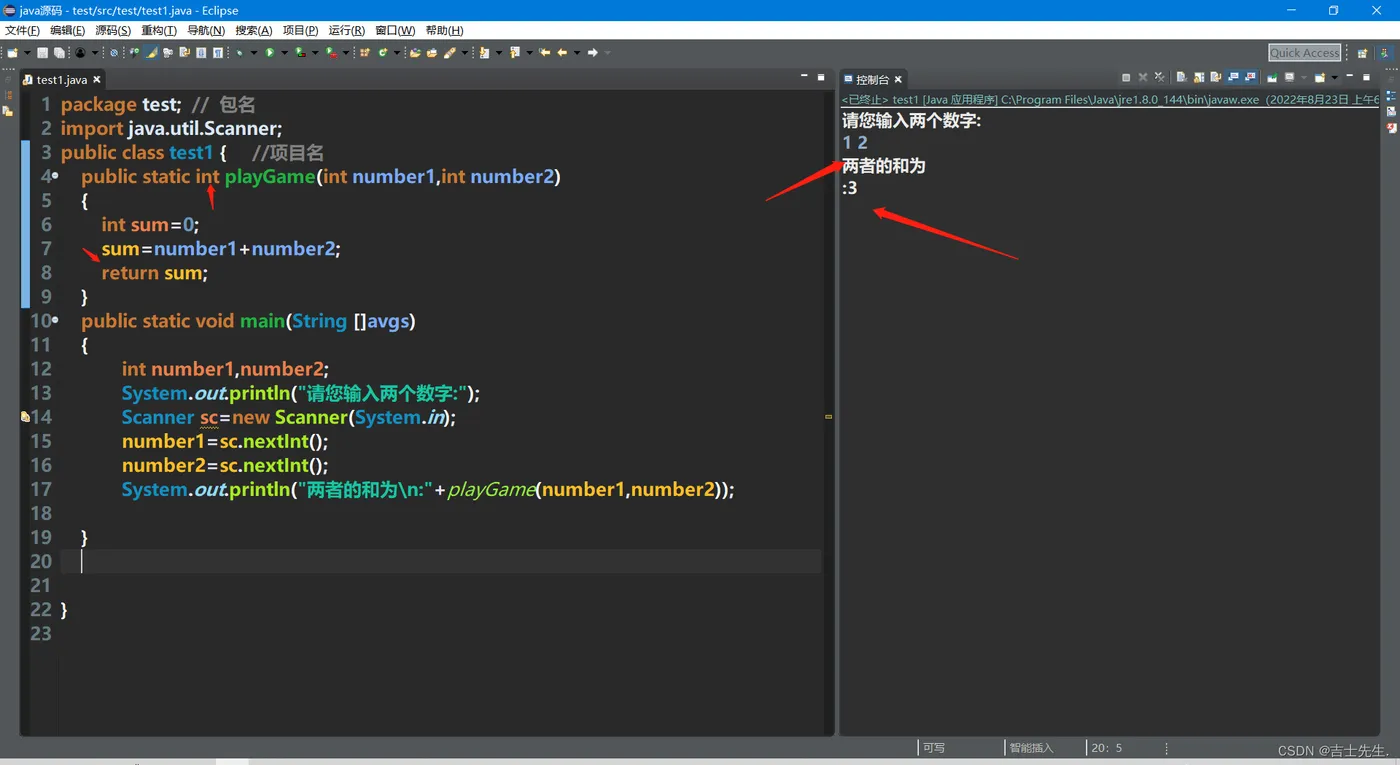Toggle Show Whitespace Characters pilcrow icon

[x=217, y=52]
